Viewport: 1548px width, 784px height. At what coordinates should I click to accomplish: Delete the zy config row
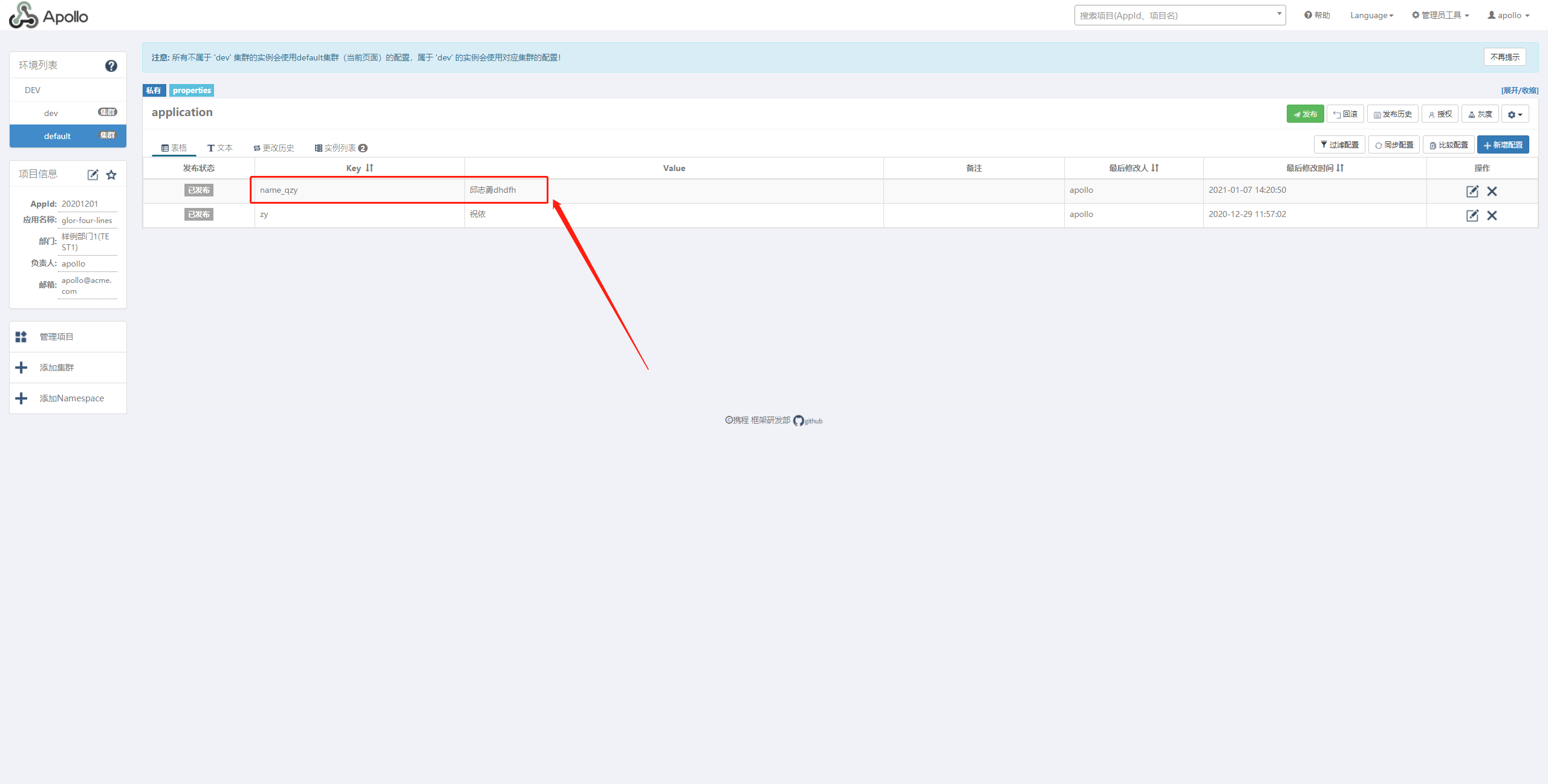(1492, 215)
